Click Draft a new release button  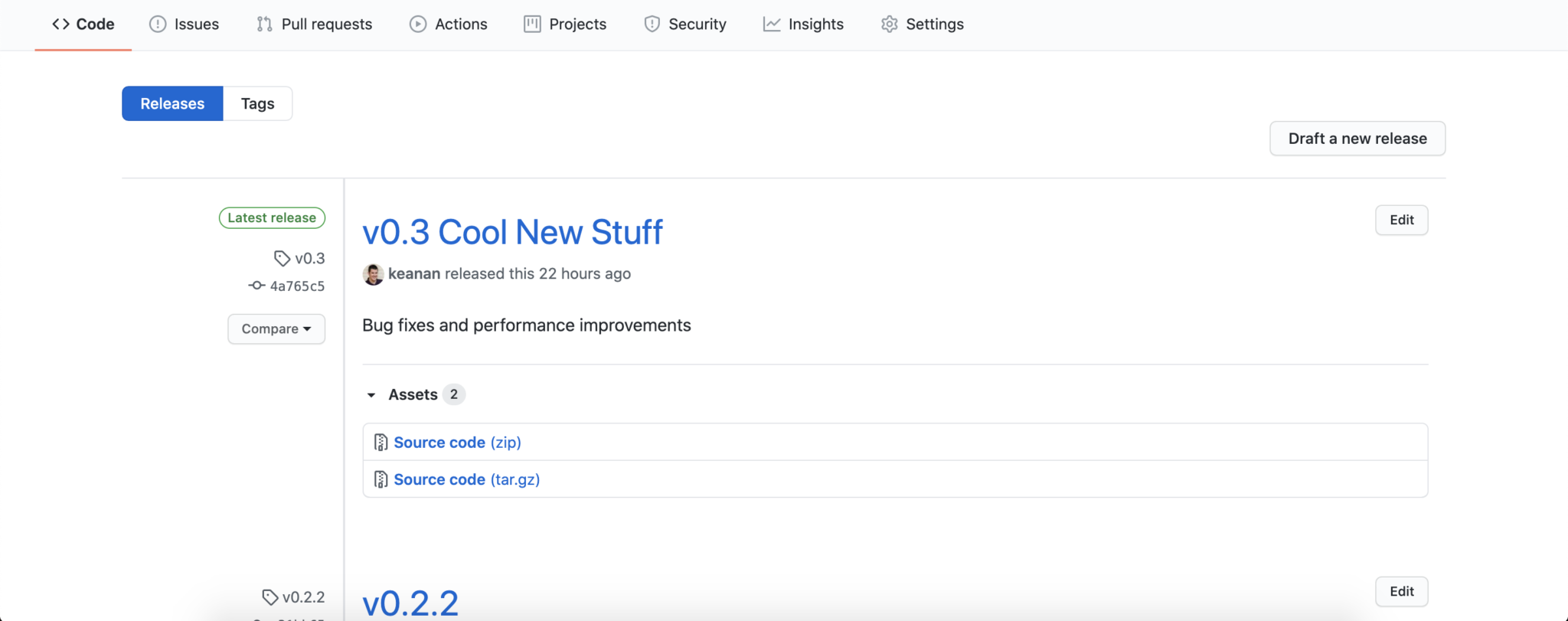(1357, 139)
